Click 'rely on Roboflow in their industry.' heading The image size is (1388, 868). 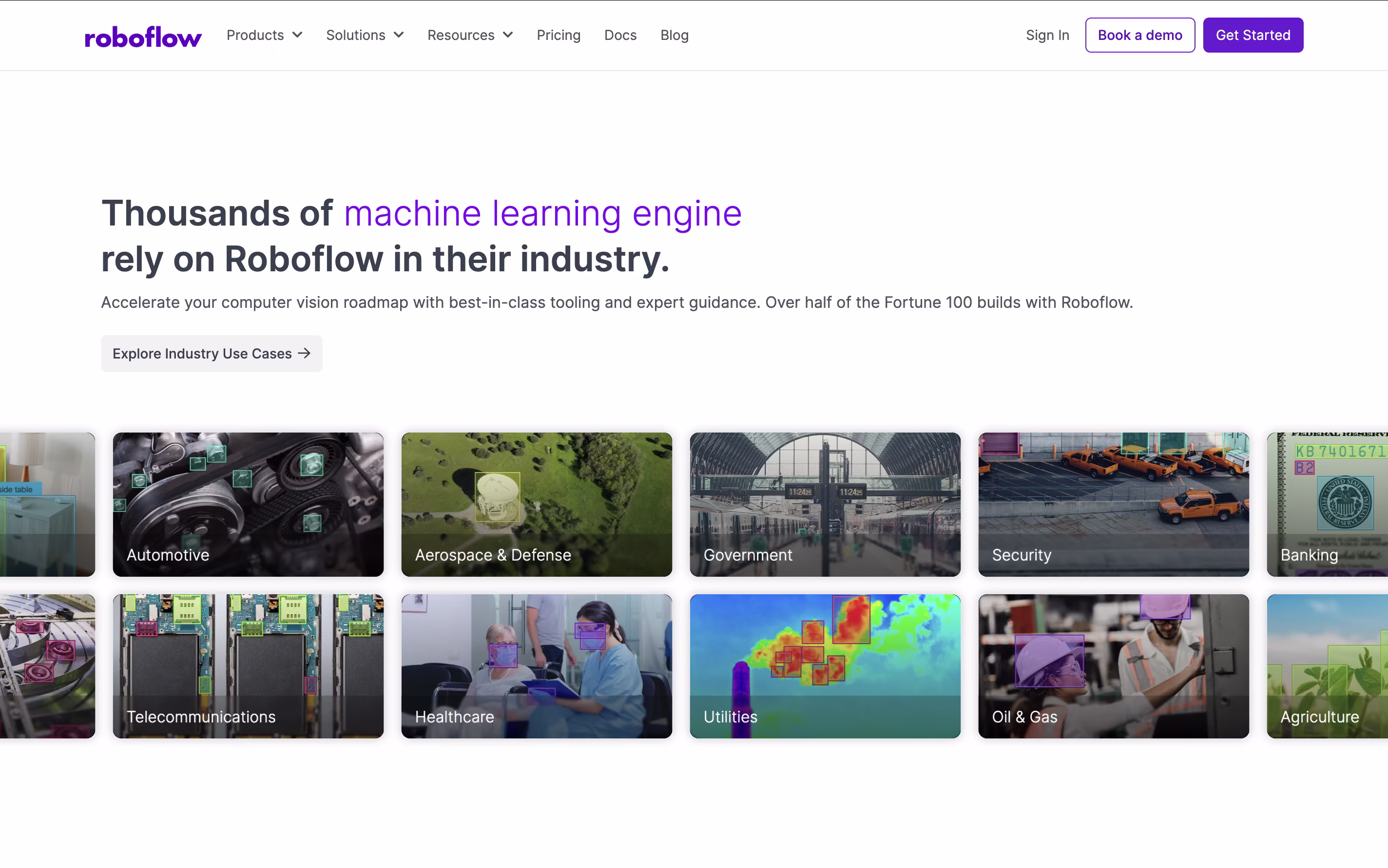(x=386, y=259)
